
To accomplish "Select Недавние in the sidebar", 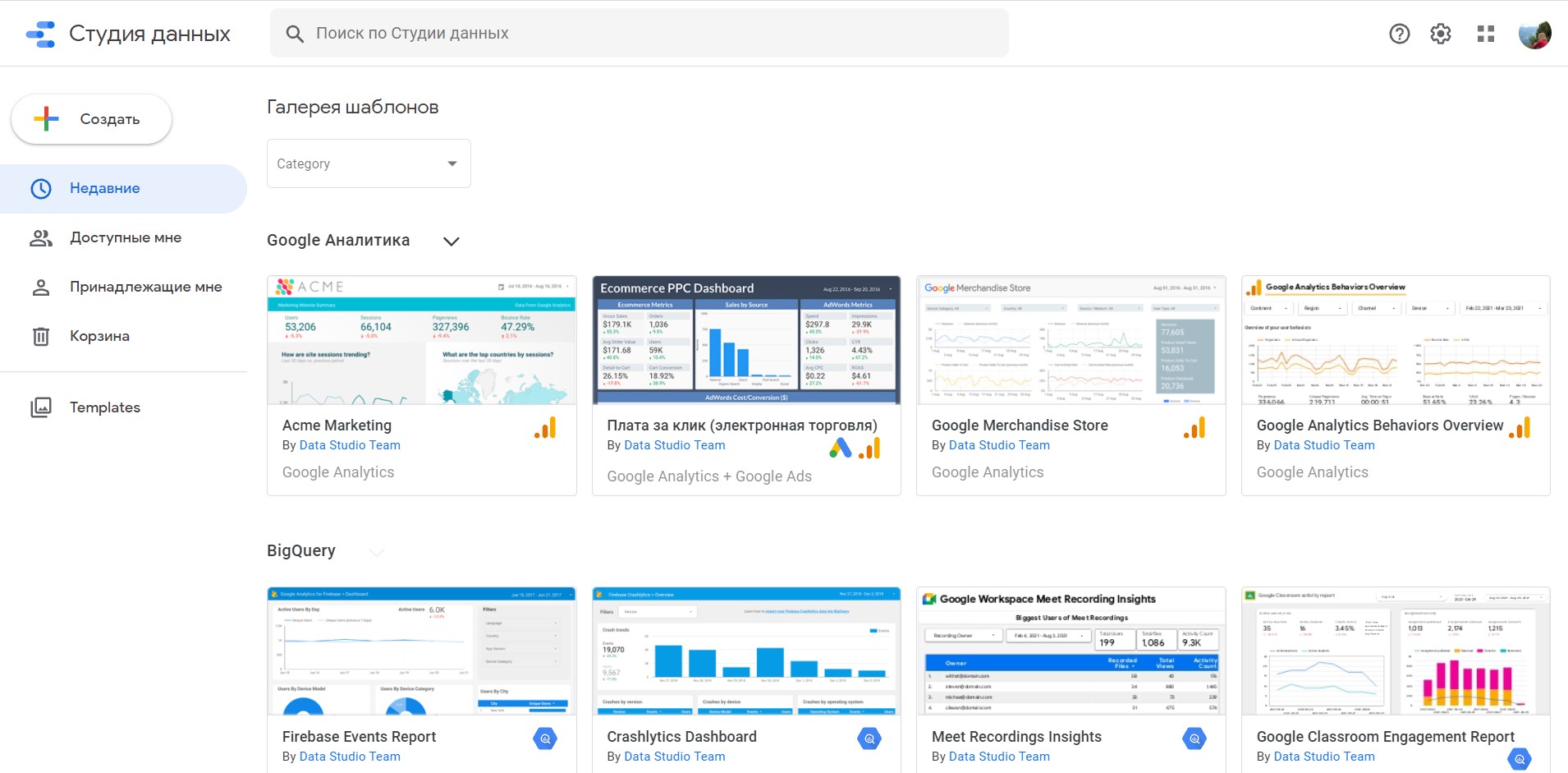I will 123,189.
